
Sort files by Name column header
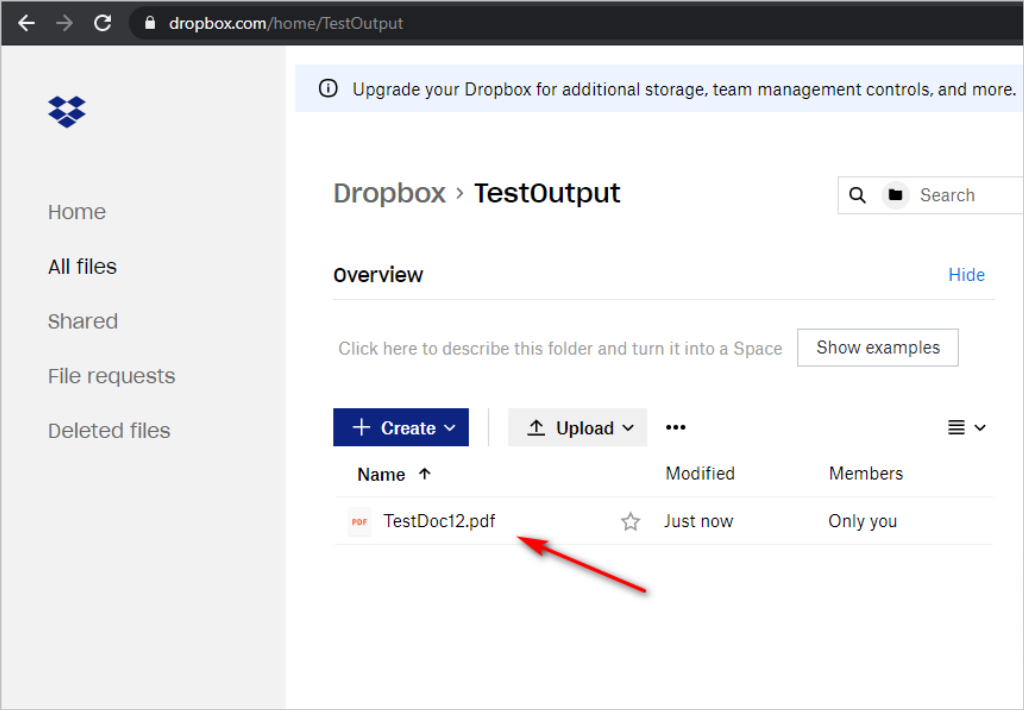pyautogui.click(x=381, y=475)
